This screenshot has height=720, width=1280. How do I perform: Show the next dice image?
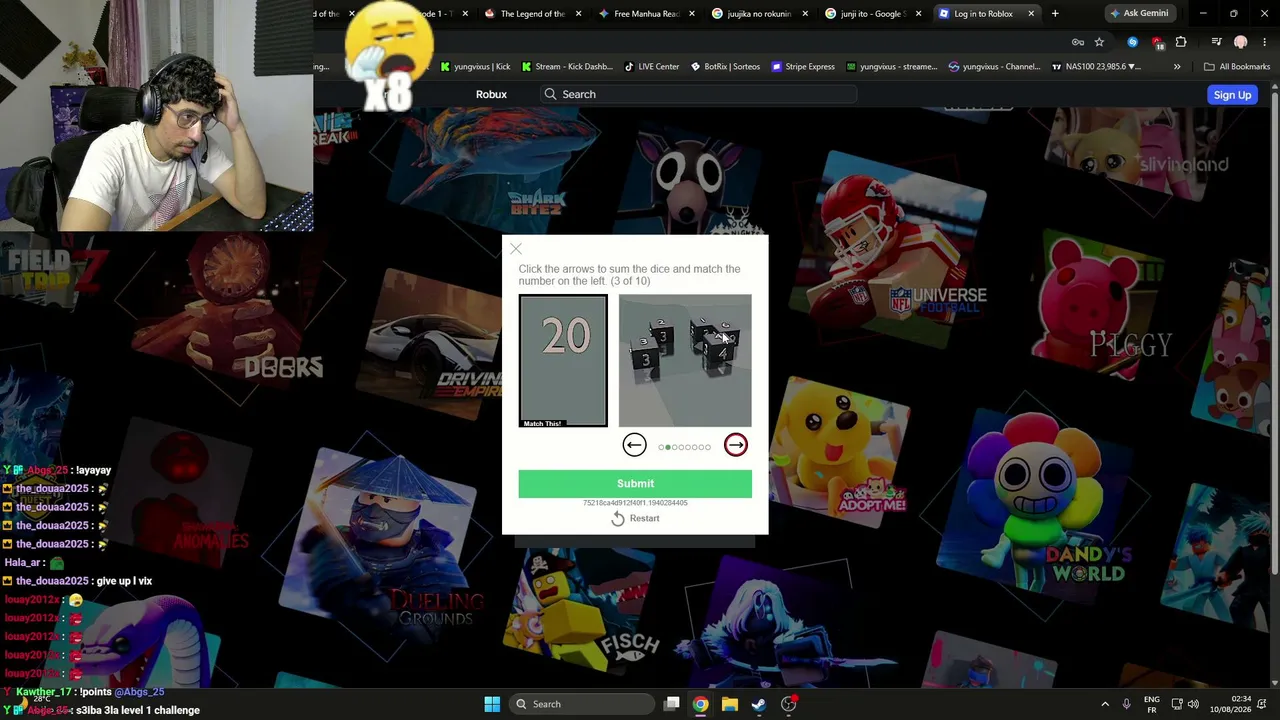(x=736, y=445)
